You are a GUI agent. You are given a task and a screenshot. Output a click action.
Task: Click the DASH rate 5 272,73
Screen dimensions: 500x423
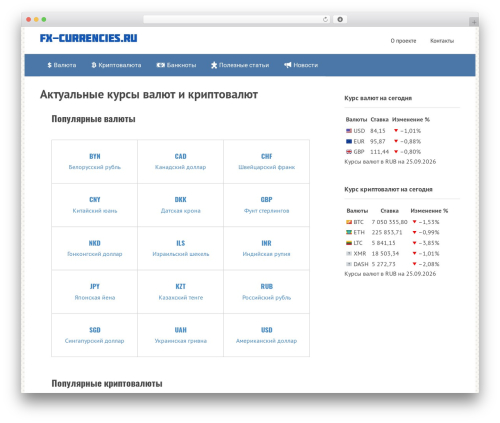click(384, 264)
